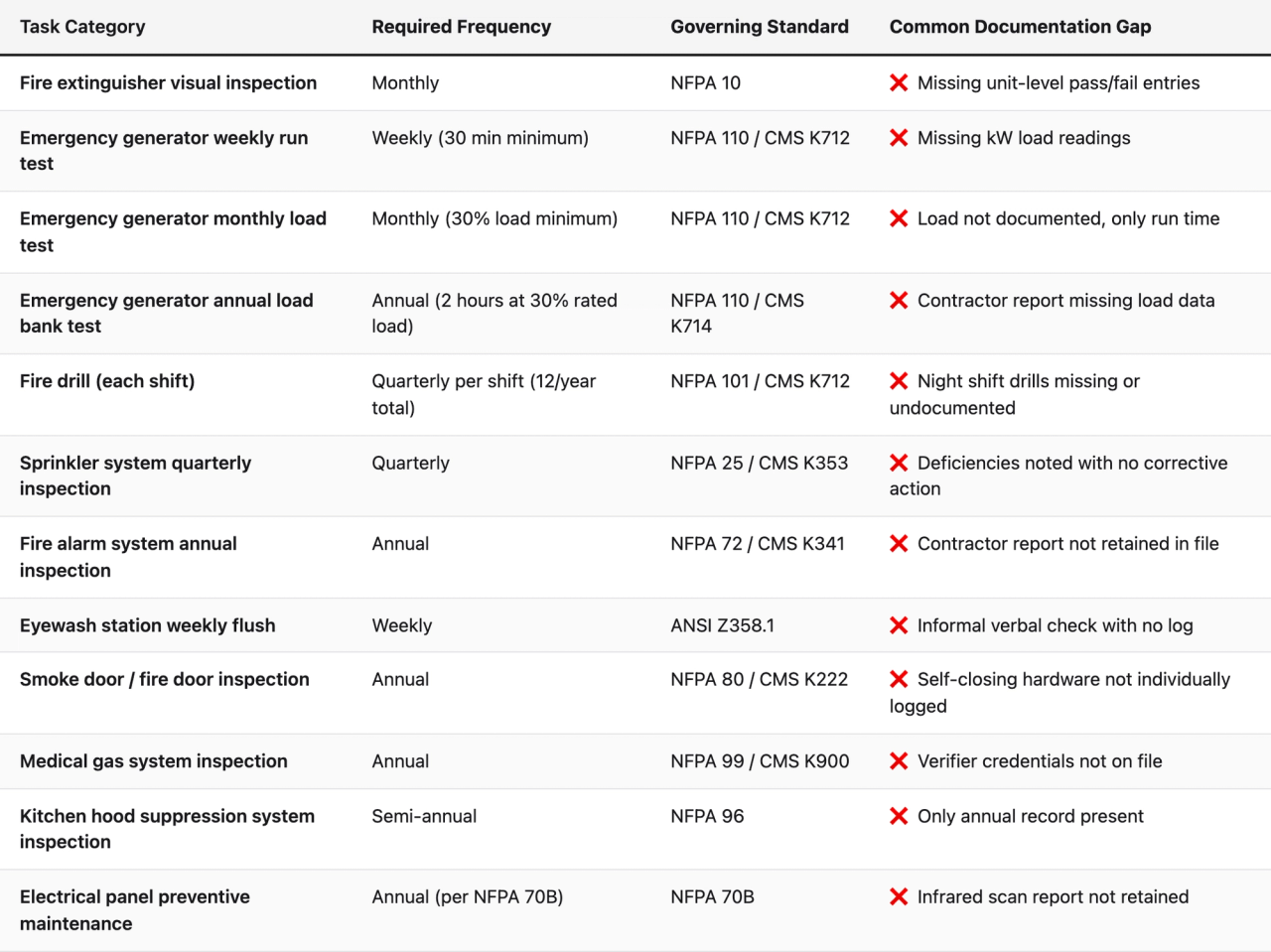Click the red X next to Missing kW load readings

[899, 138]
